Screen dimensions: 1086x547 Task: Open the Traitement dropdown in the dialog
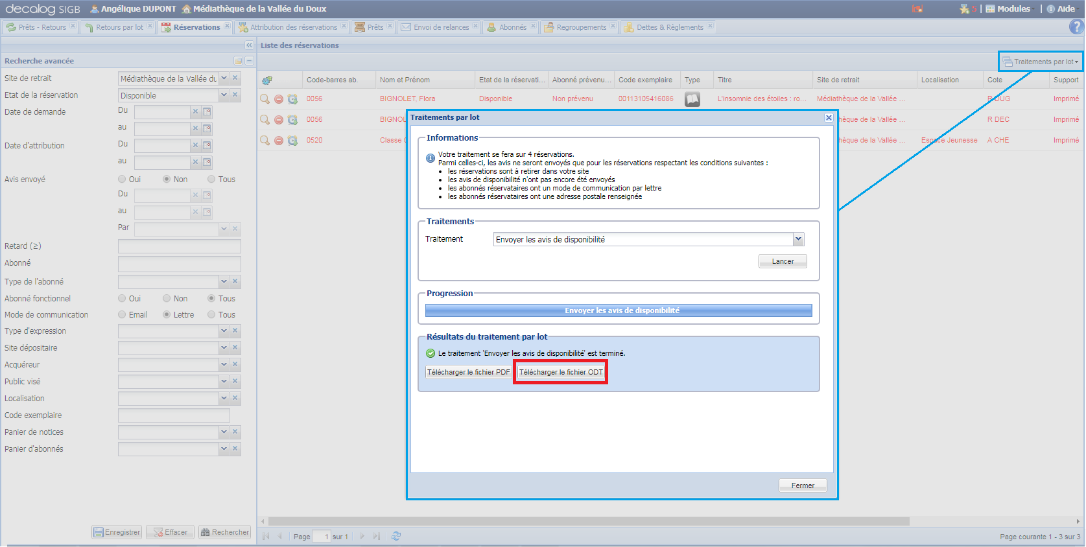click(798, 240)
